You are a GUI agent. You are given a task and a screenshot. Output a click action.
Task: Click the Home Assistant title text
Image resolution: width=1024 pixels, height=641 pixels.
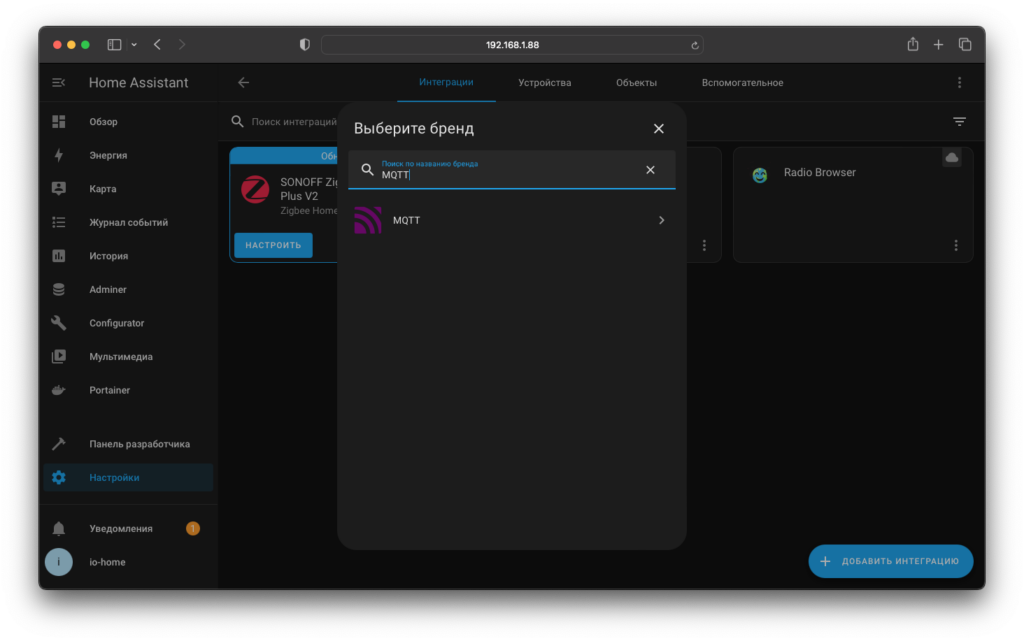click(x=138, y=83)
